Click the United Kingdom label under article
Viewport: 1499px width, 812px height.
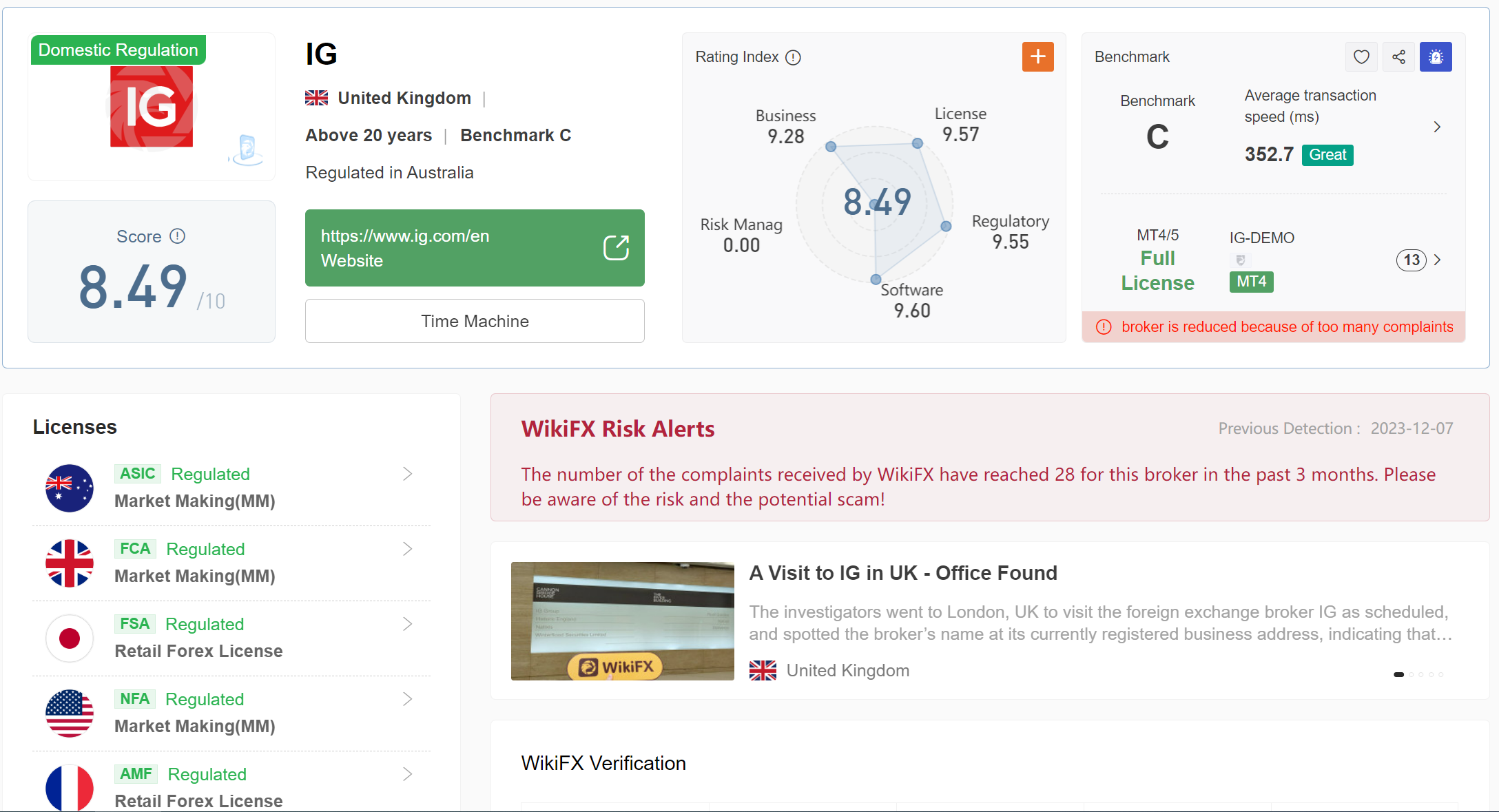coord(848,670)
